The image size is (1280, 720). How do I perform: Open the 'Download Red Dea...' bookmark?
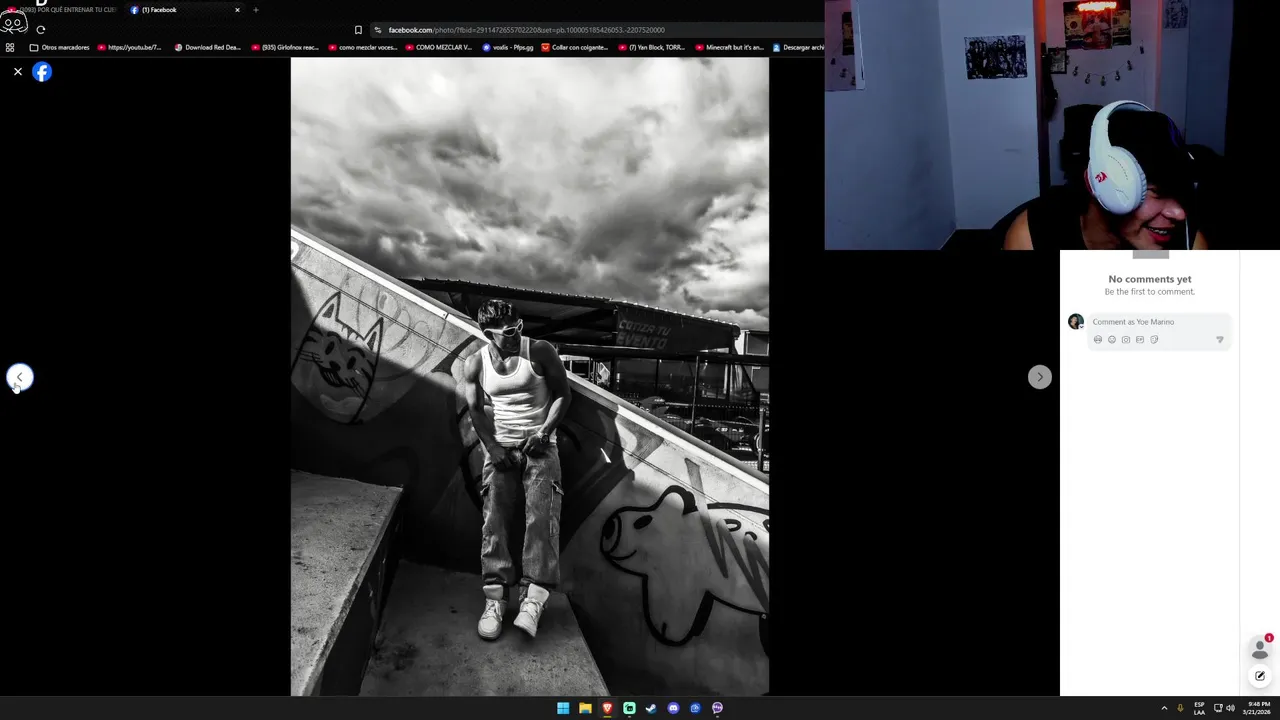(x=207, y=47)
